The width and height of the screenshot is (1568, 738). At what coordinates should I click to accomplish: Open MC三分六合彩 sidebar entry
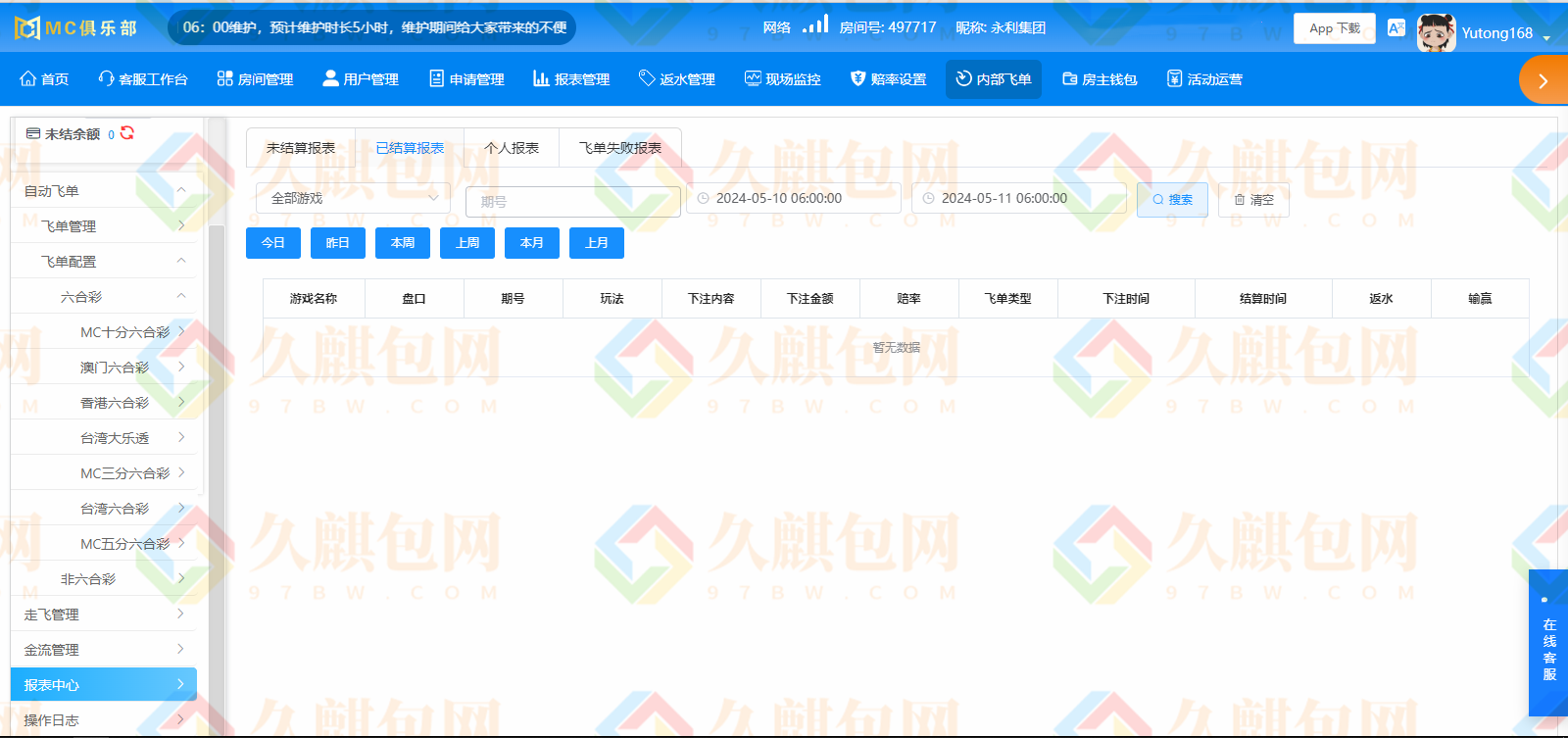click(104, 472)
